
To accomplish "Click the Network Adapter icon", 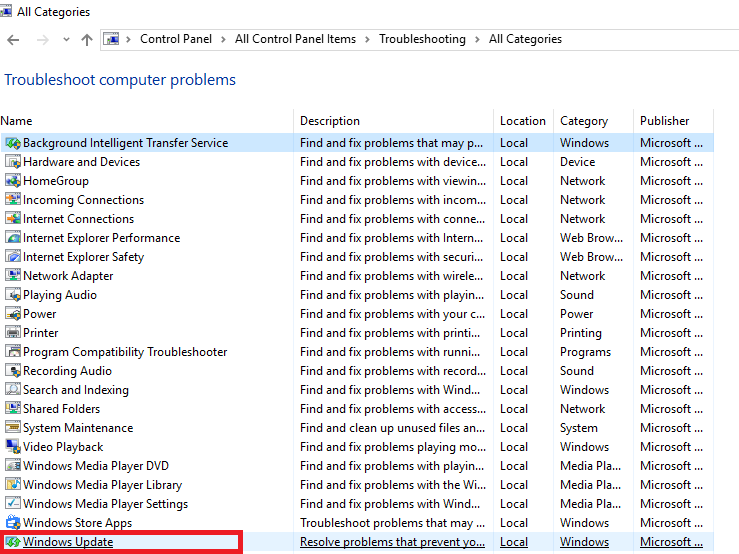I will coord(13,276).
